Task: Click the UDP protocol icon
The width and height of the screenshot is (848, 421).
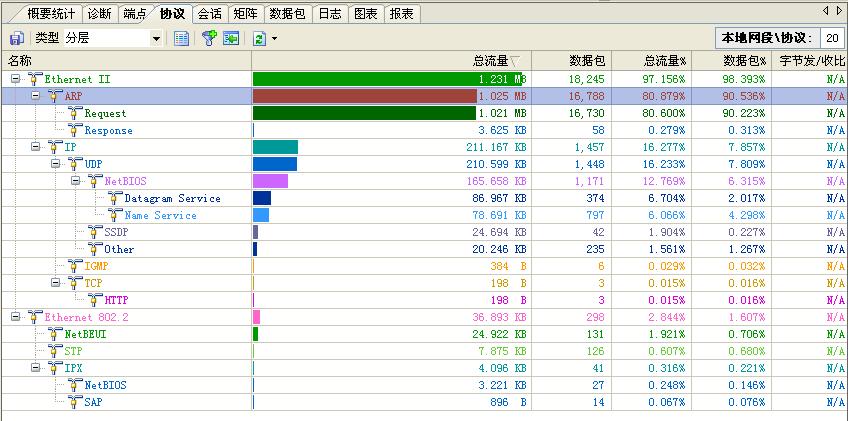Action: pos(75,164)
